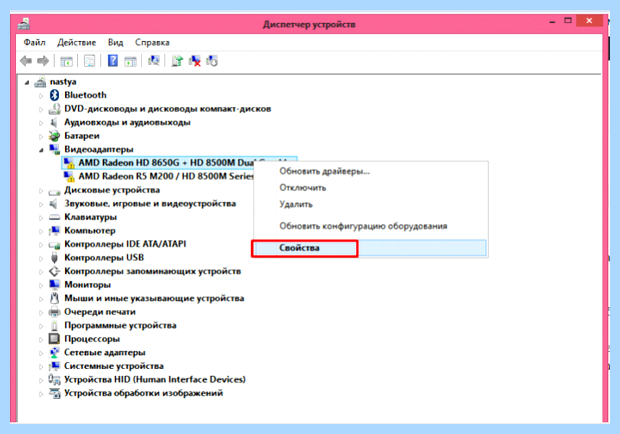Select the Сетевые адаптеры label

coord(105,352)
